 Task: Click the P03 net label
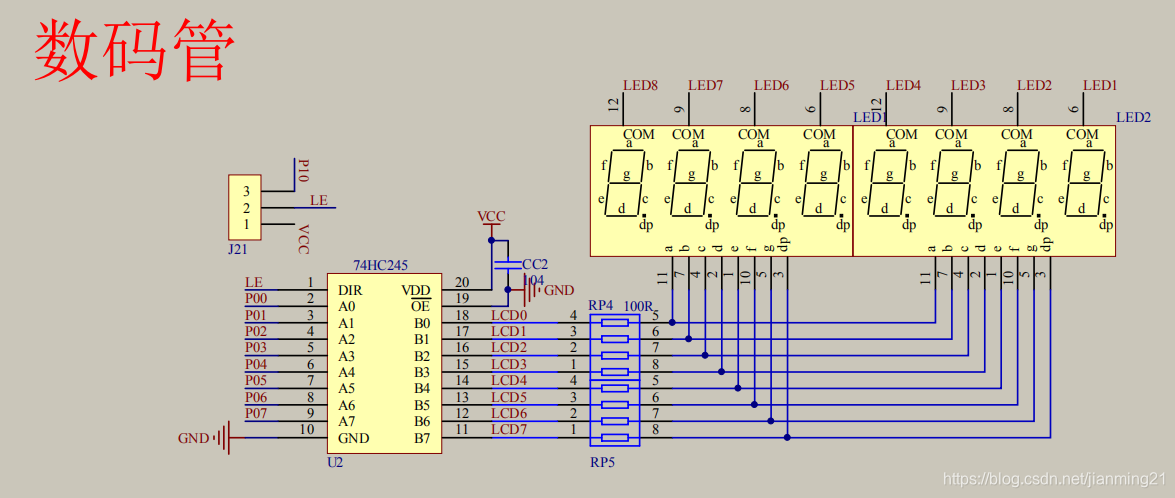[256, 347]
